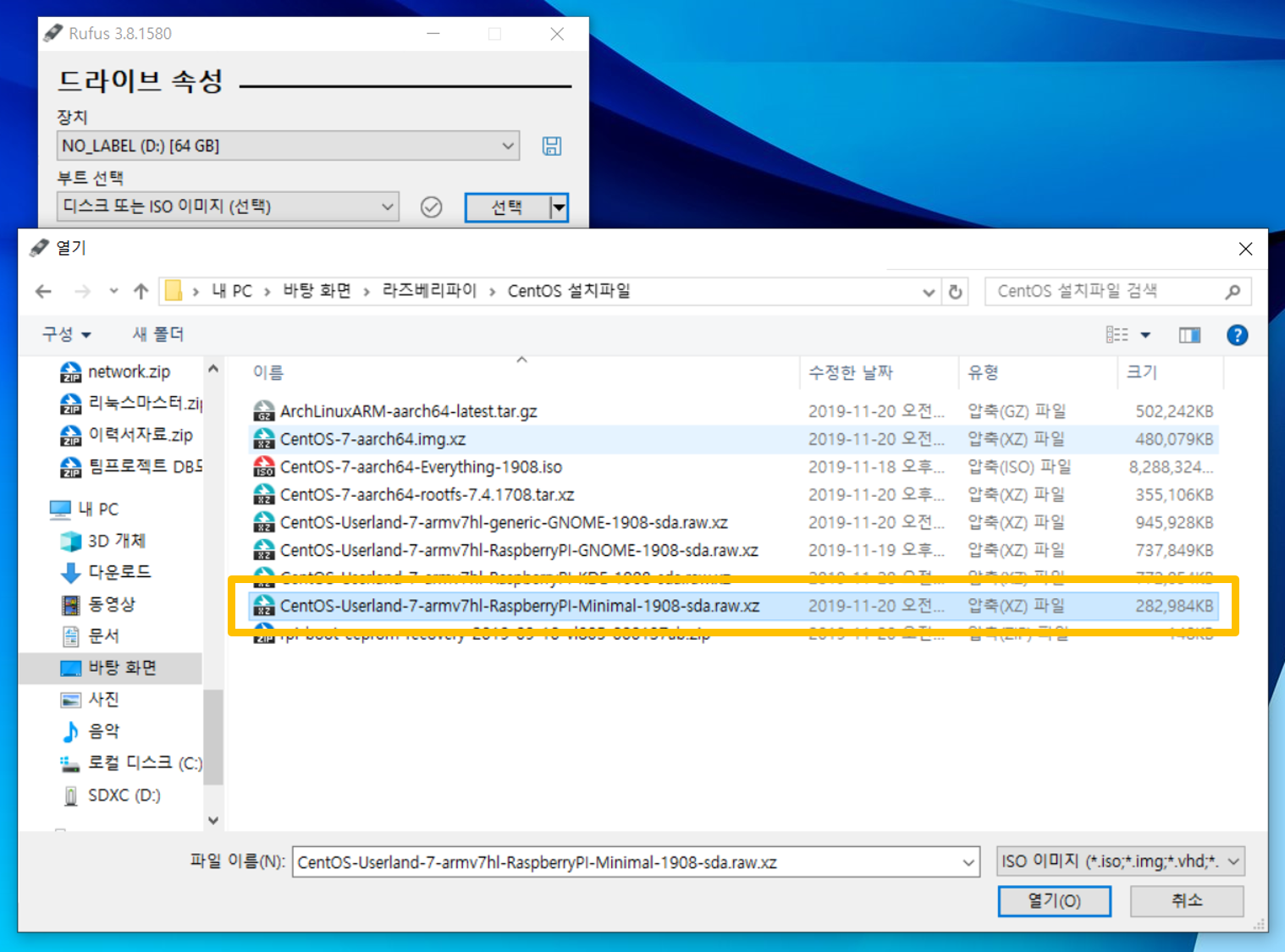Click the CentOS 설치파일 breadcrumb segment
Image resolution: width=1285 pixels, height=952 pixels.
(x=569, y=291)
